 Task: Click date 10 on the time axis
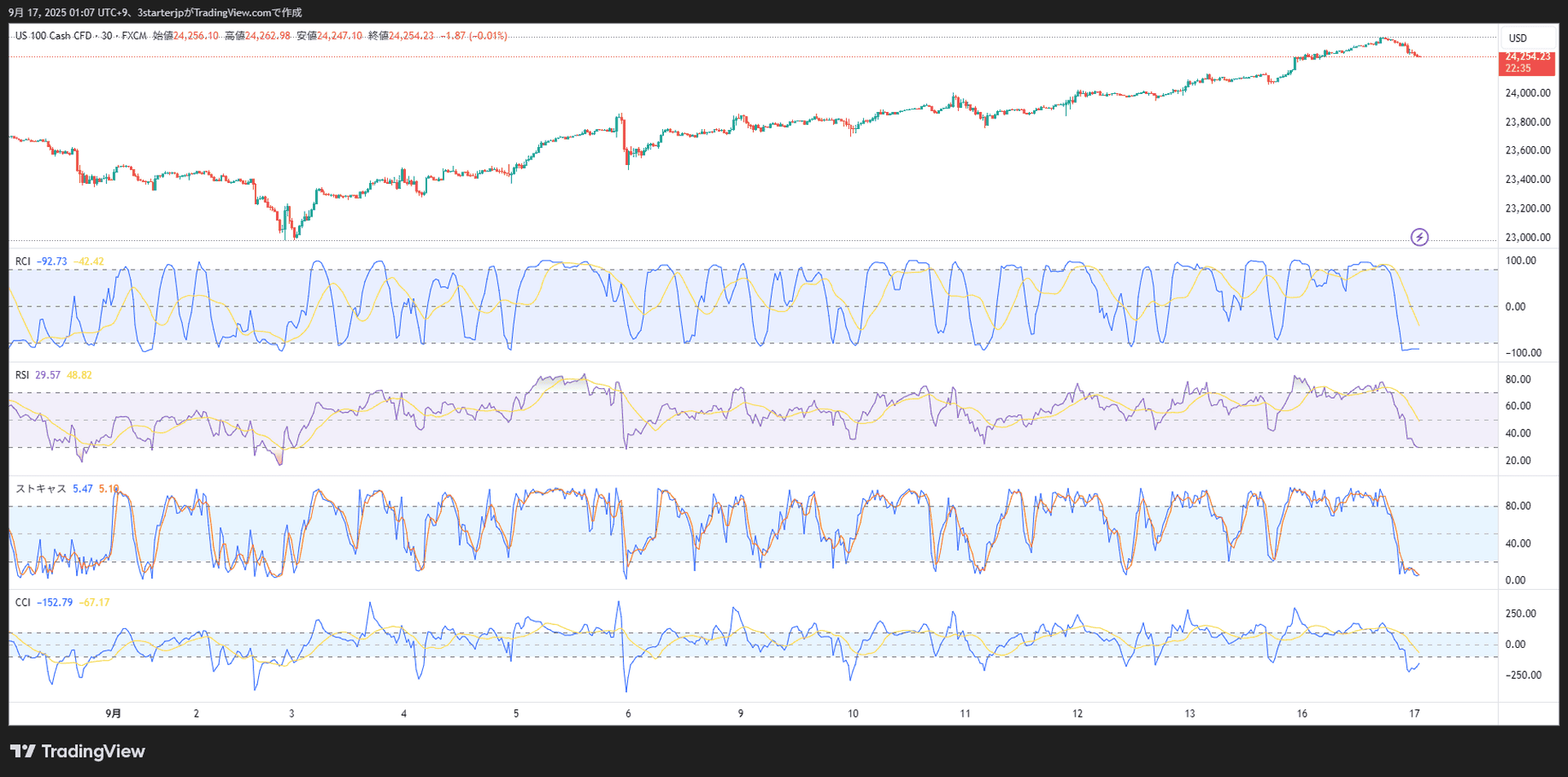(853, 713)
